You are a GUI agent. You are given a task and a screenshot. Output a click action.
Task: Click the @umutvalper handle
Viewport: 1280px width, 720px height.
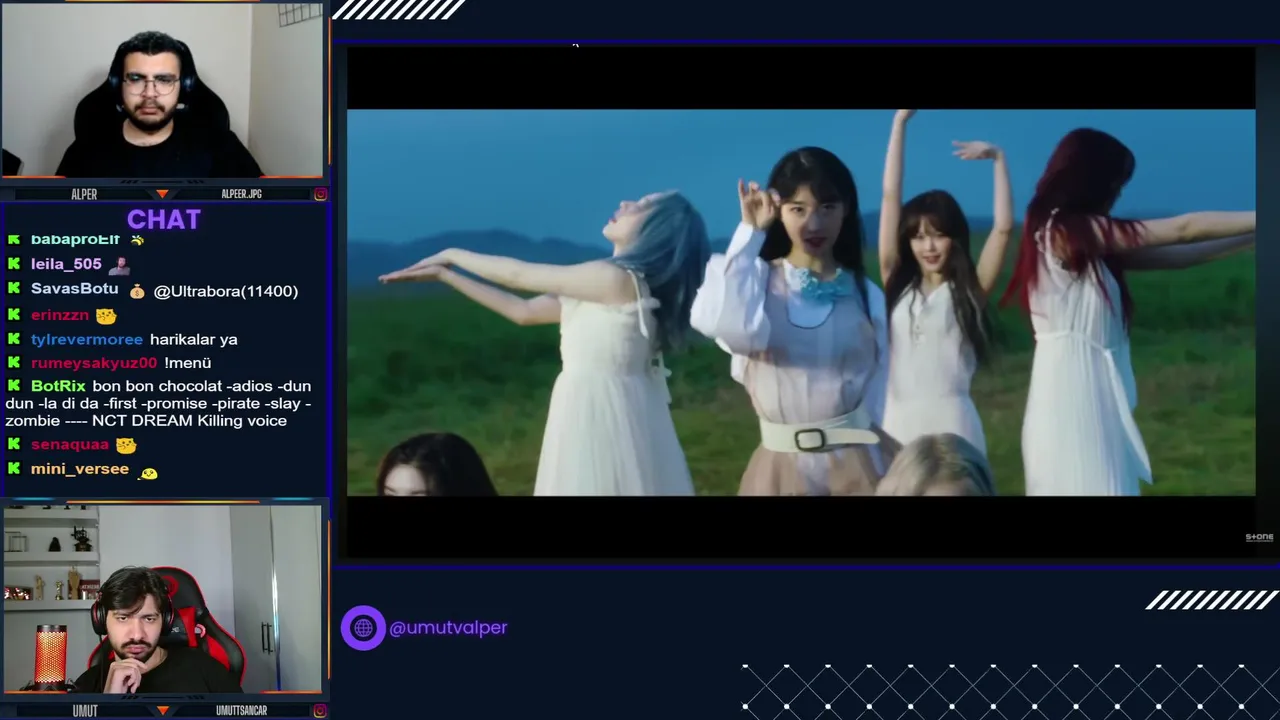(448, 628)
